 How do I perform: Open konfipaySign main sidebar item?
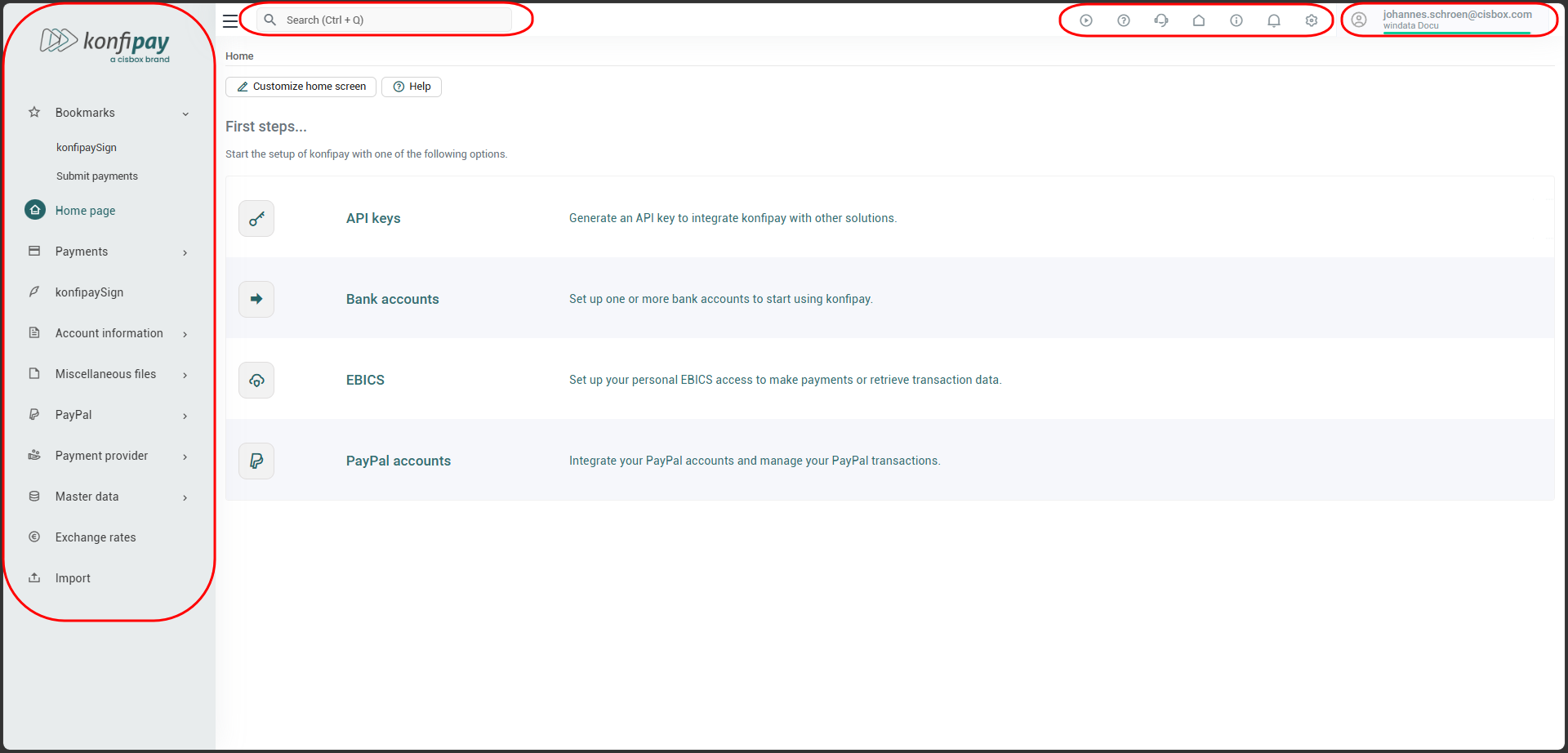89,292
